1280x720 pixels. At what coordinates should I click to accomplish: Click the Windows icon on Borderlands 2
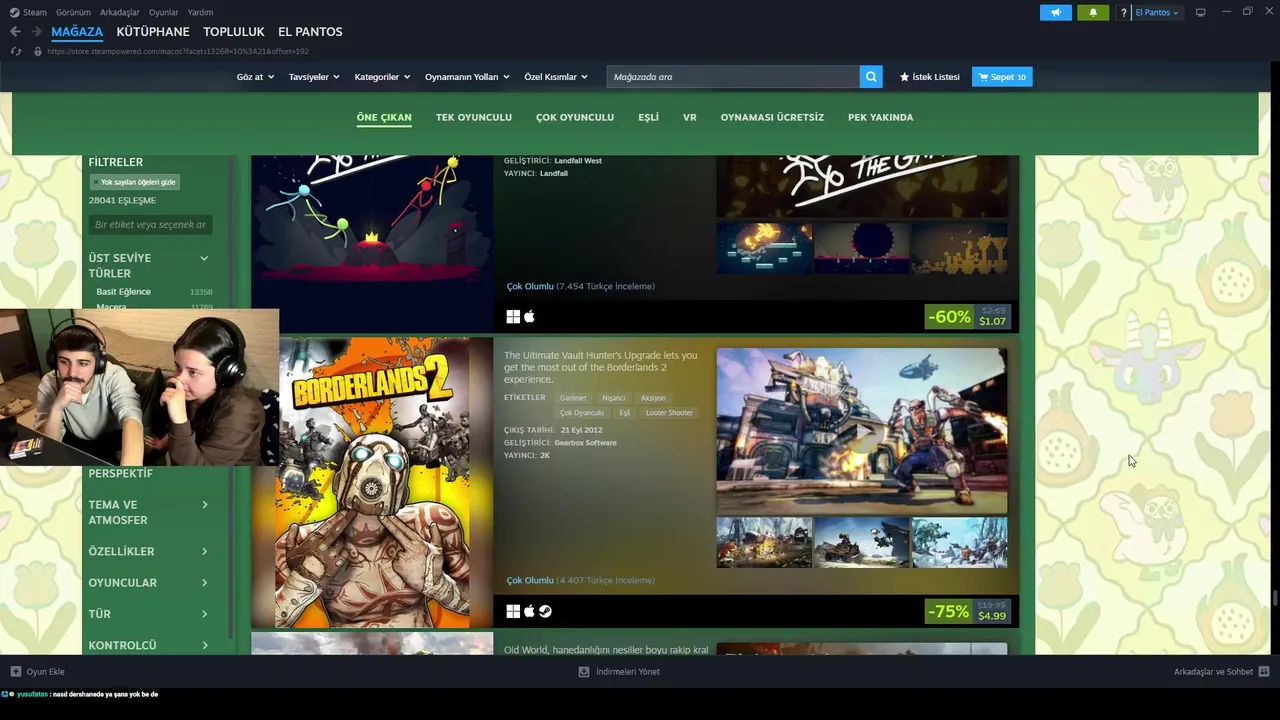[x=513, y=611]
